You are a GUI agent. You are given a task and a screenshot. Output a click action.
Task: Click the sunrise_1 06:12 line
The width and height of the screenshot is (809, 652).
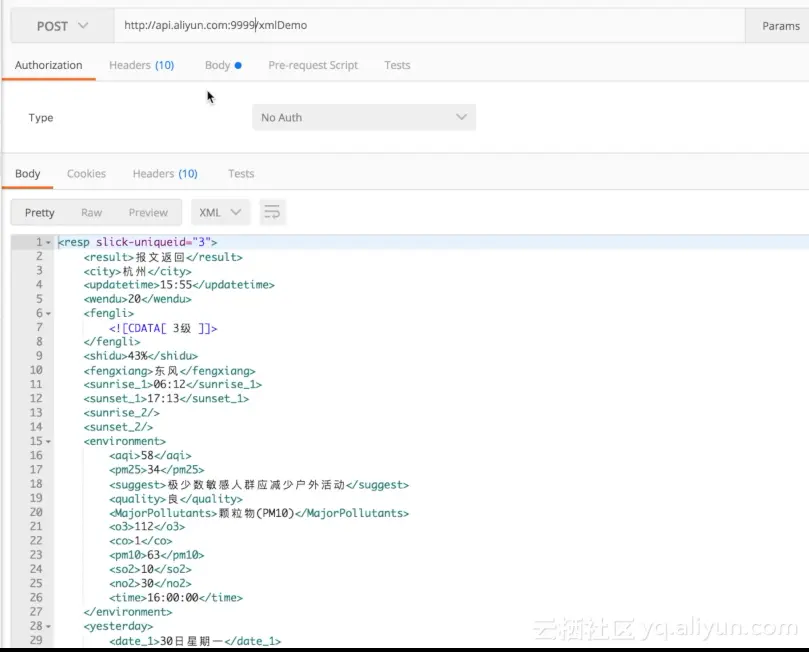(x=172, y=384)
